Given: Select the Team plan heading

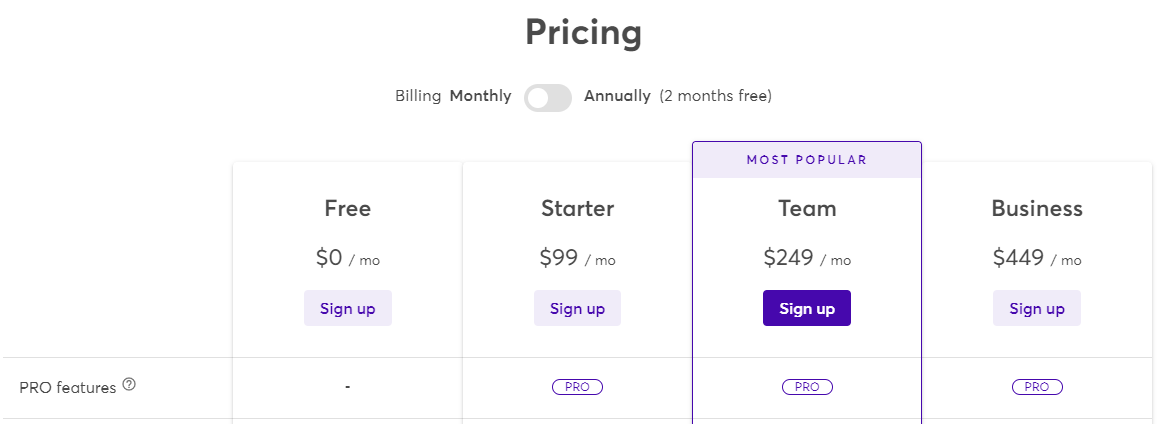Looking at the screenshot, I should 807,209.
